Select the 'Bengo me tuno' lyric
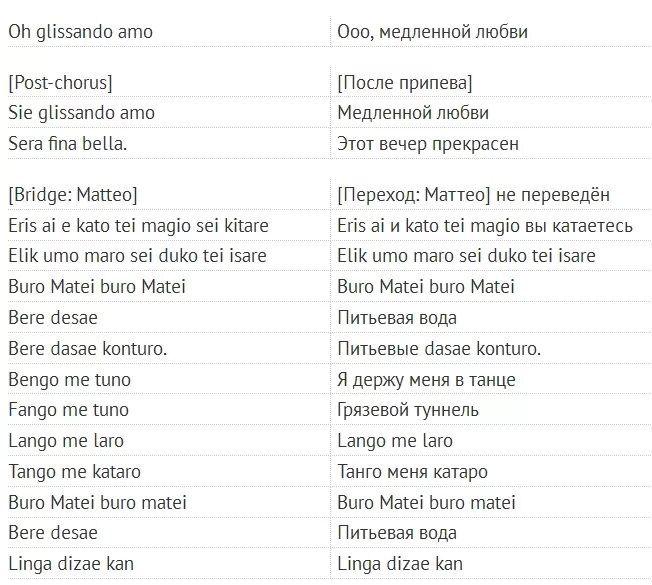 [69, 380]
